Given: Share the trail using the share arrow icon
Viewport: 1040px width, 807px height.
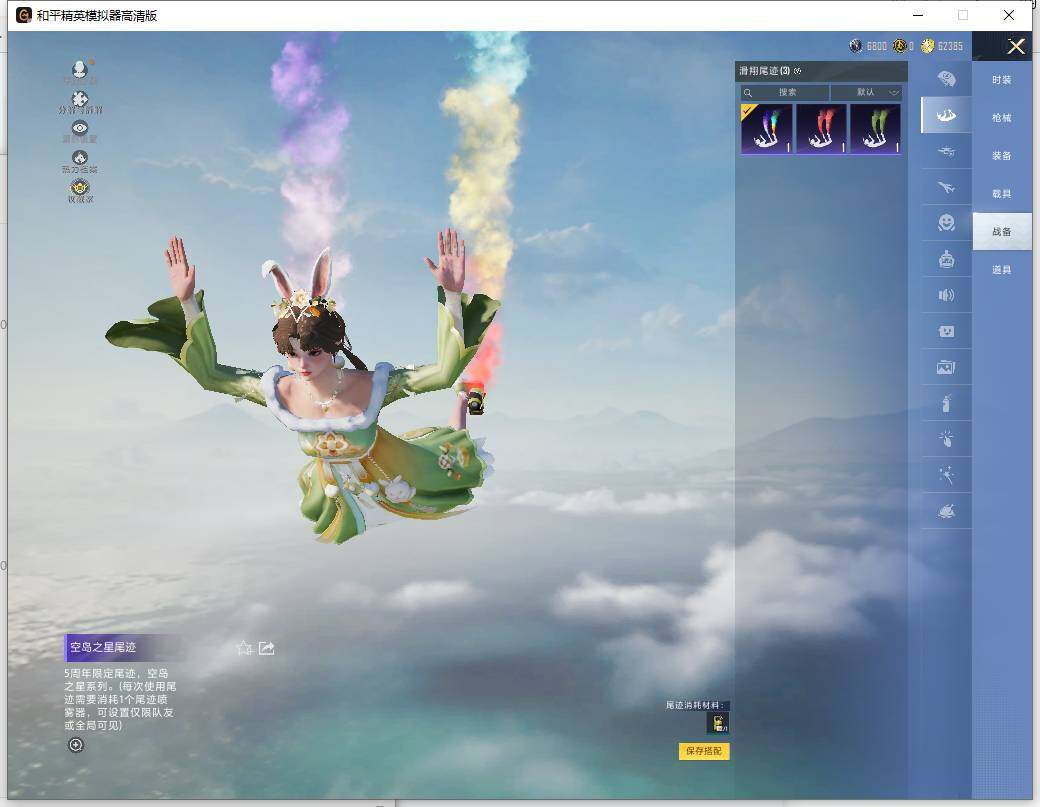Looking at the screenshot, I should click(267, 648).
